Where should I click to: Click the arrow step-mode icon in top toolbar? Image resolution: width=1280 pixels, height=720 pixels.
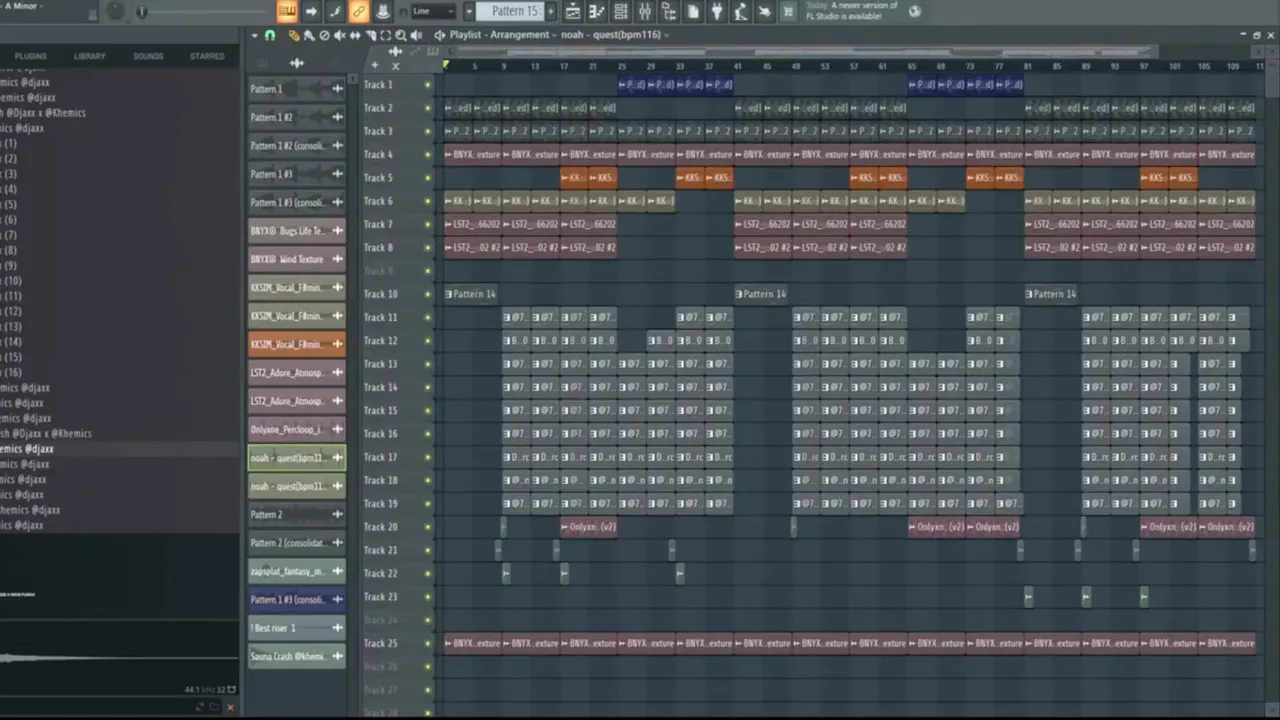click(x=311, y=11)
